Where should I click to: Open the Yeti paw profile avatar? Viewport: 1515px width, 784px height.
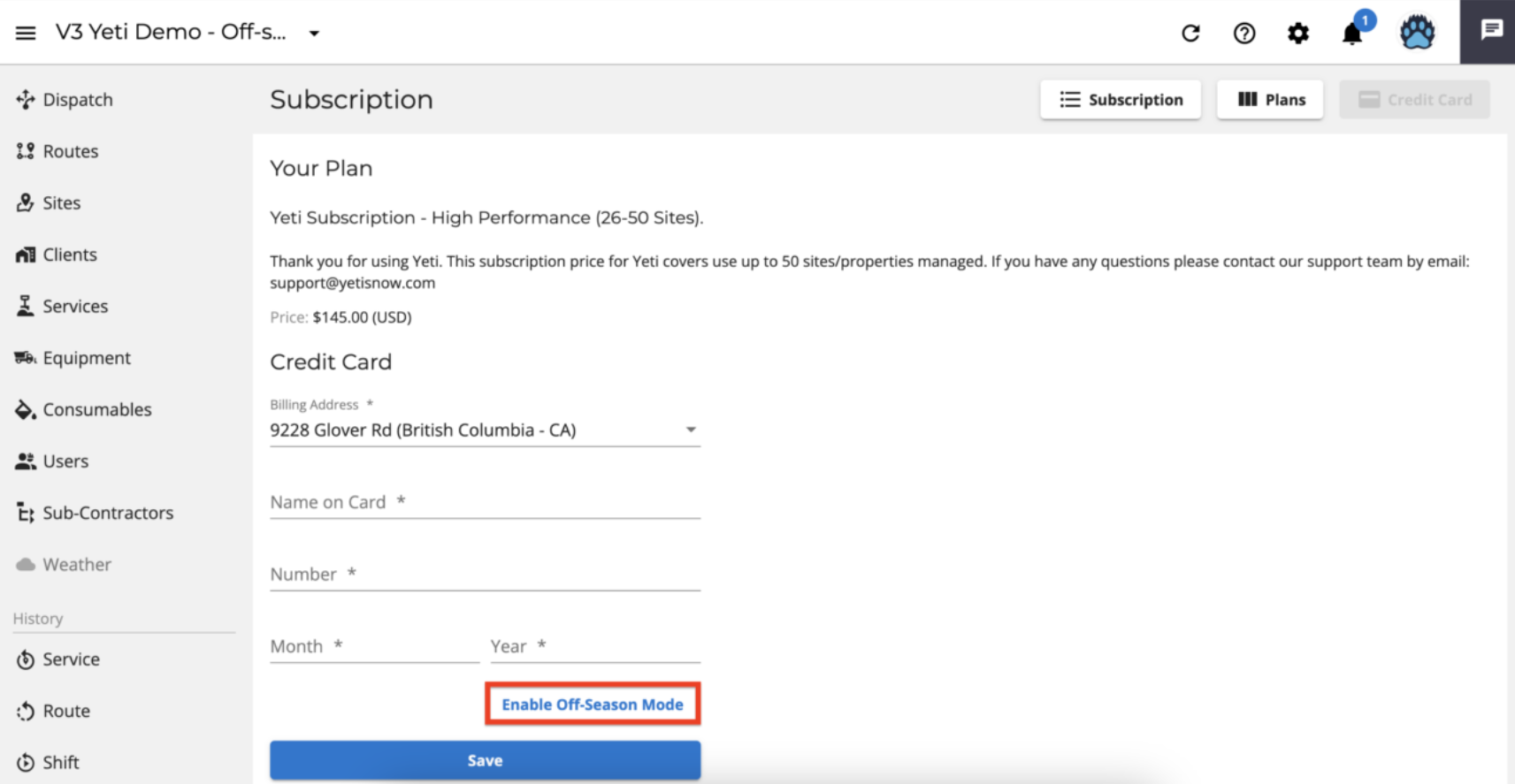[x=1417, y=33]
